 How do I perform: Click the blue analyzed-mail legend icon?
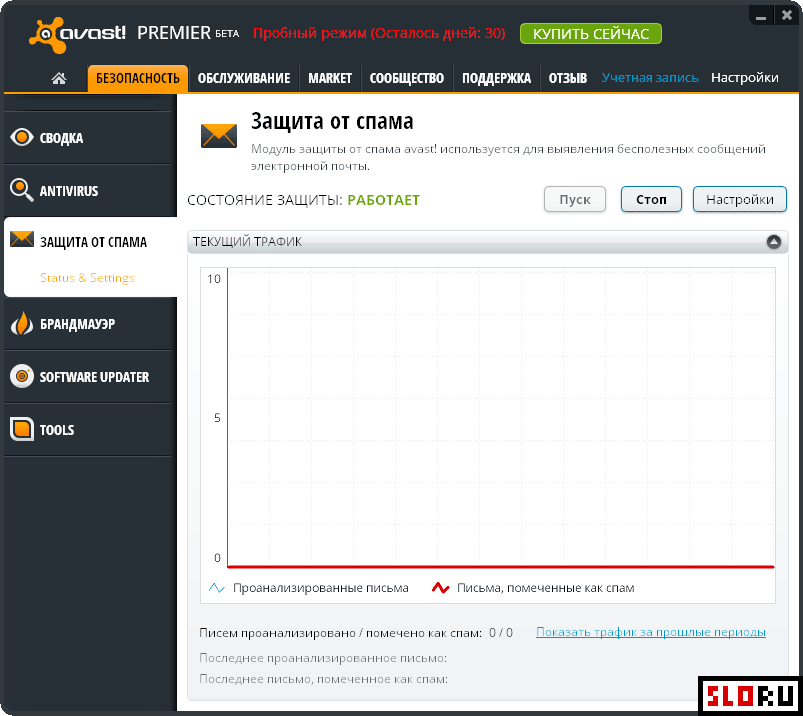[217, 588]
